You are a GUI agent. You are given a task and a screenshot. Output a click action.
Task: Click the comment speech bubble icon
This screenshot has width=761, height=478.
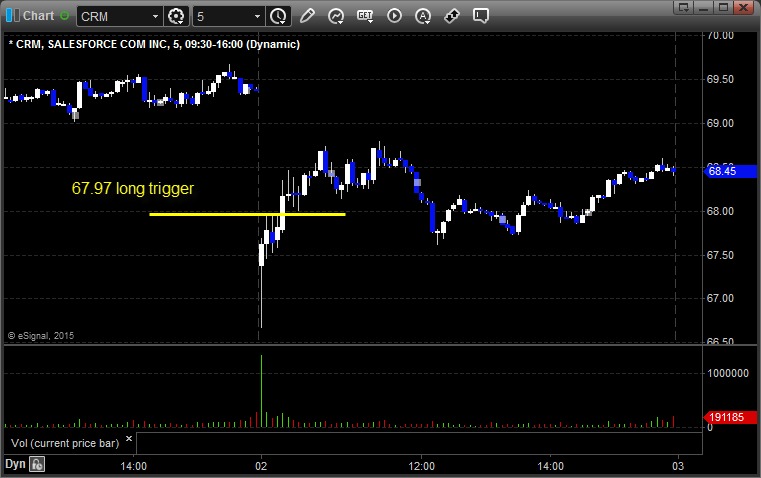pyautogui.click(x=481, y=16)
